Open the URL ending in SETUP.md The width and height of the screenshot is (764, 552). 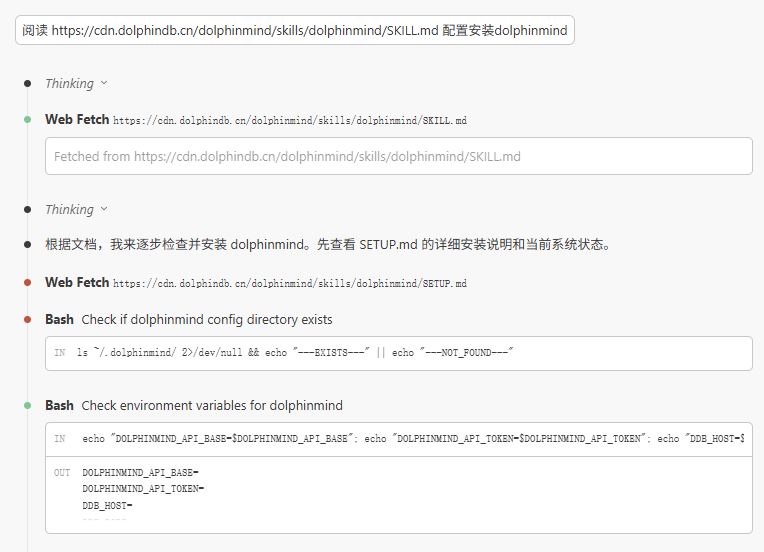290,284
